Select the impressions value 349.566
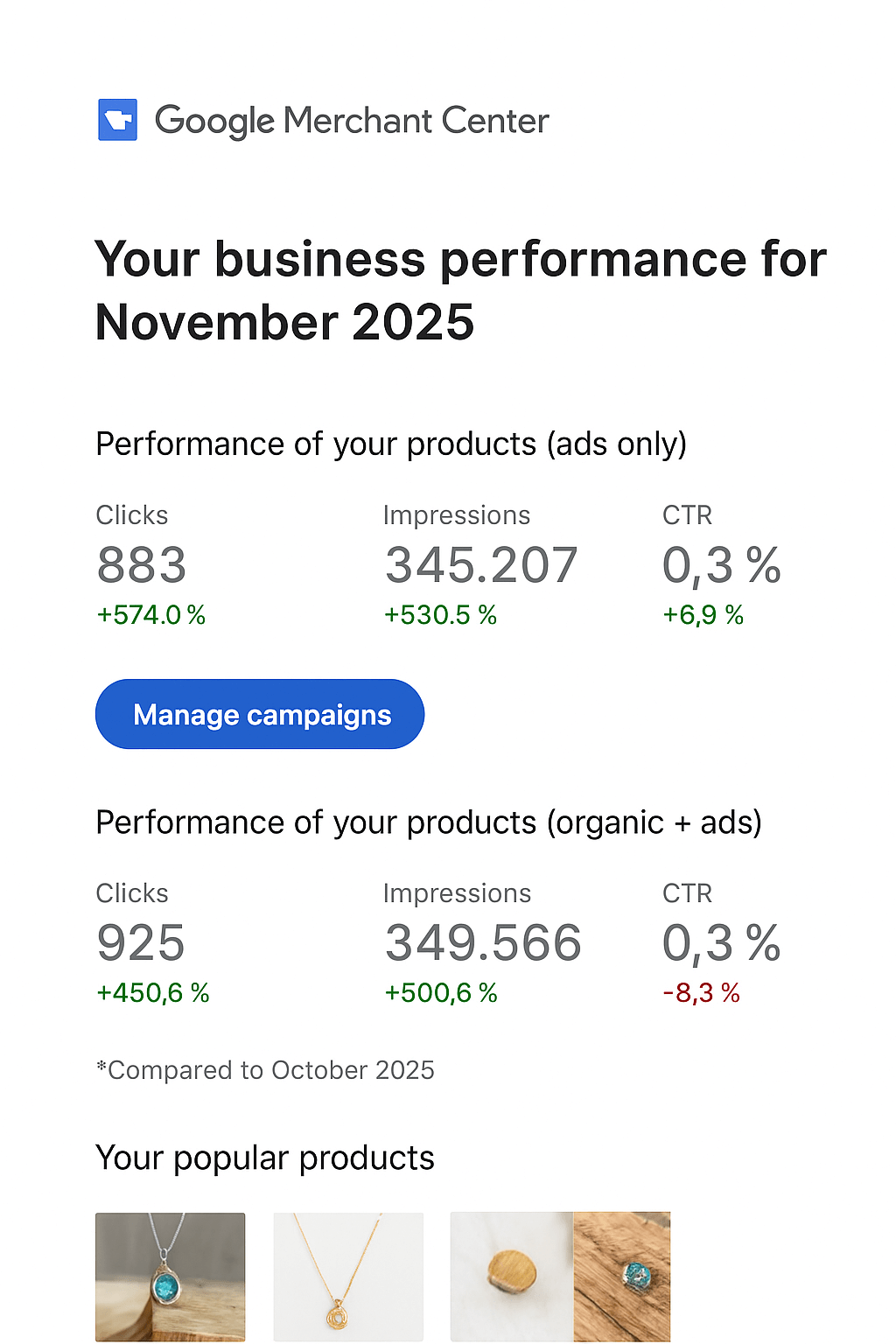Image resolution: width=896 pixels, height=1344 pixels. tap(483, 943)
